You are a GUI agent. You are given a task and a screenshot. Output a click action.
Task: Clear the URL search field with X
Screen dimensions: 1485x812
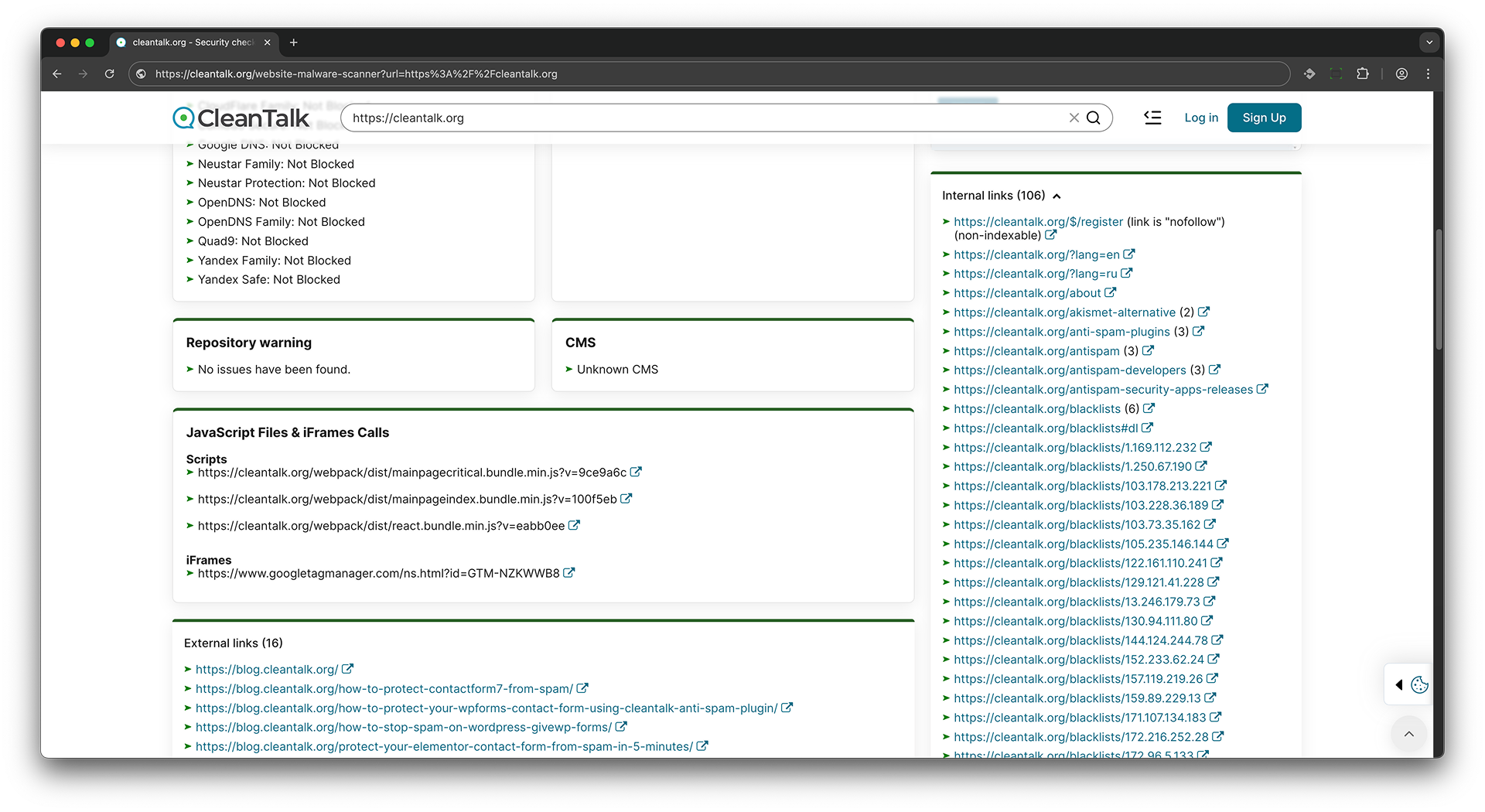(x=1074, y=118)
